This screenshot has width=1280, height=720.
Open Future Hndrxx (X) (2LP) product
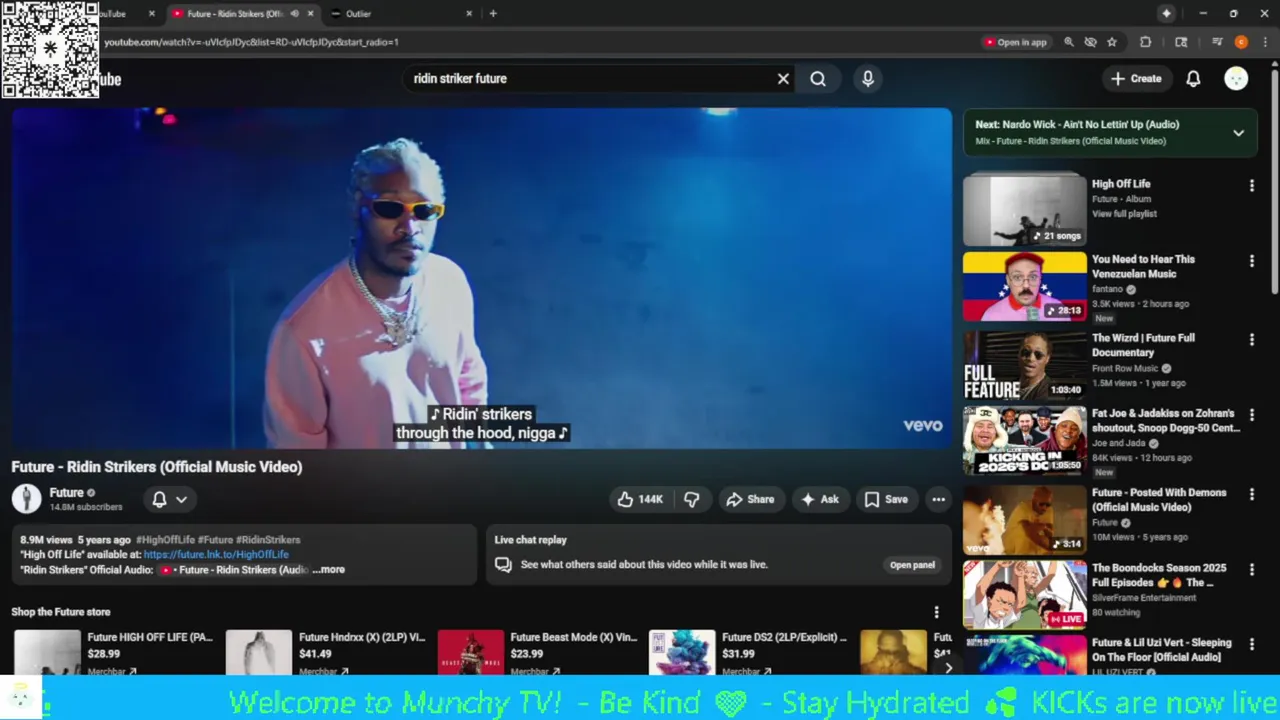(325, 652)
